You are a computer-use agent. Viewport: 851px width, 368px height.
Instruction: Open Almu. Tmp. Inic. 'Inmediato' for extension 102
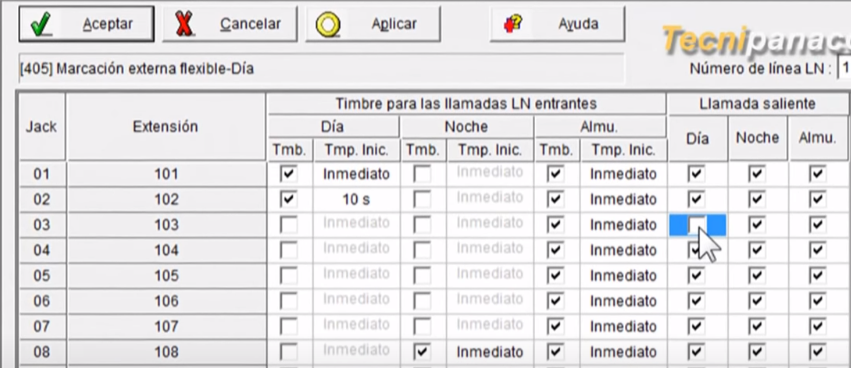click(623, 200)
